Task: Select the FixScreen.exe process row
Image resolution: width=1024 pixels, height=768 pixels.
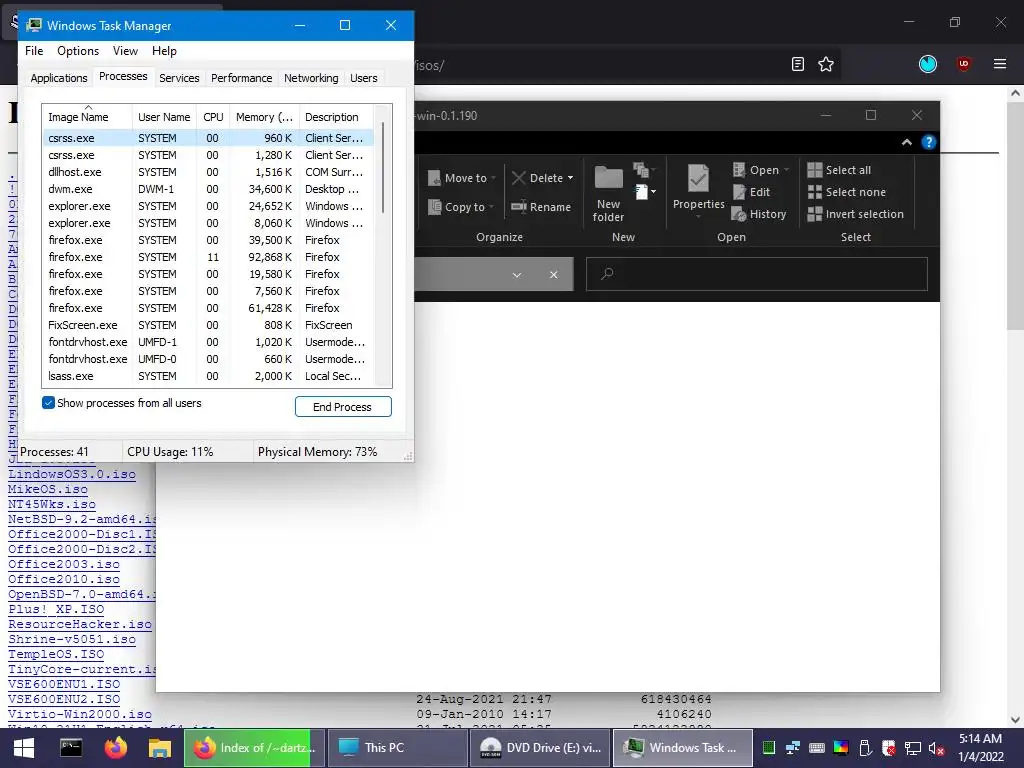Action: click(209, 325)
